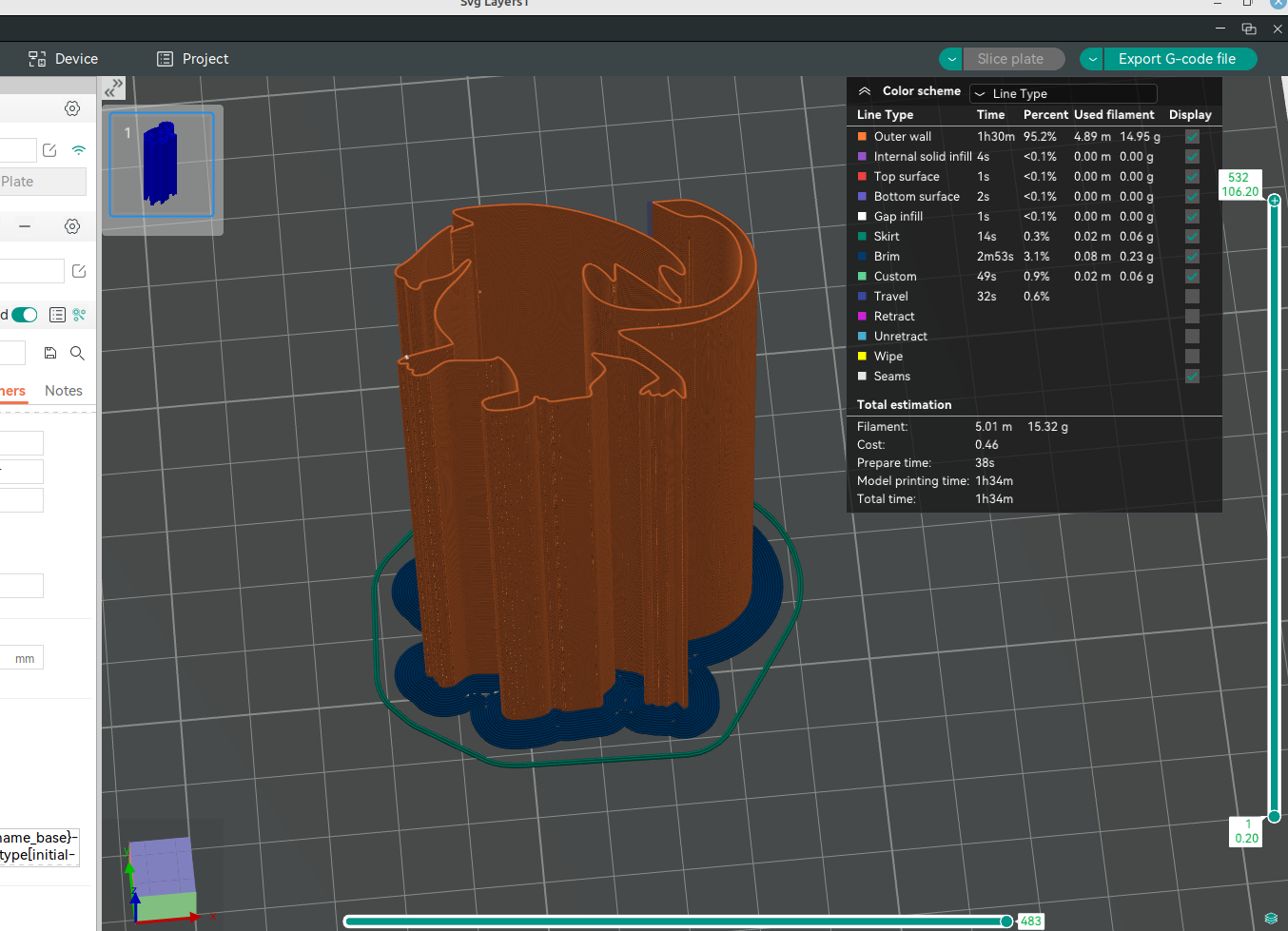This screenshot has height=931, width=1288.
Task: Click the green Wi-Fi connection icon
Action: point(79,150)
